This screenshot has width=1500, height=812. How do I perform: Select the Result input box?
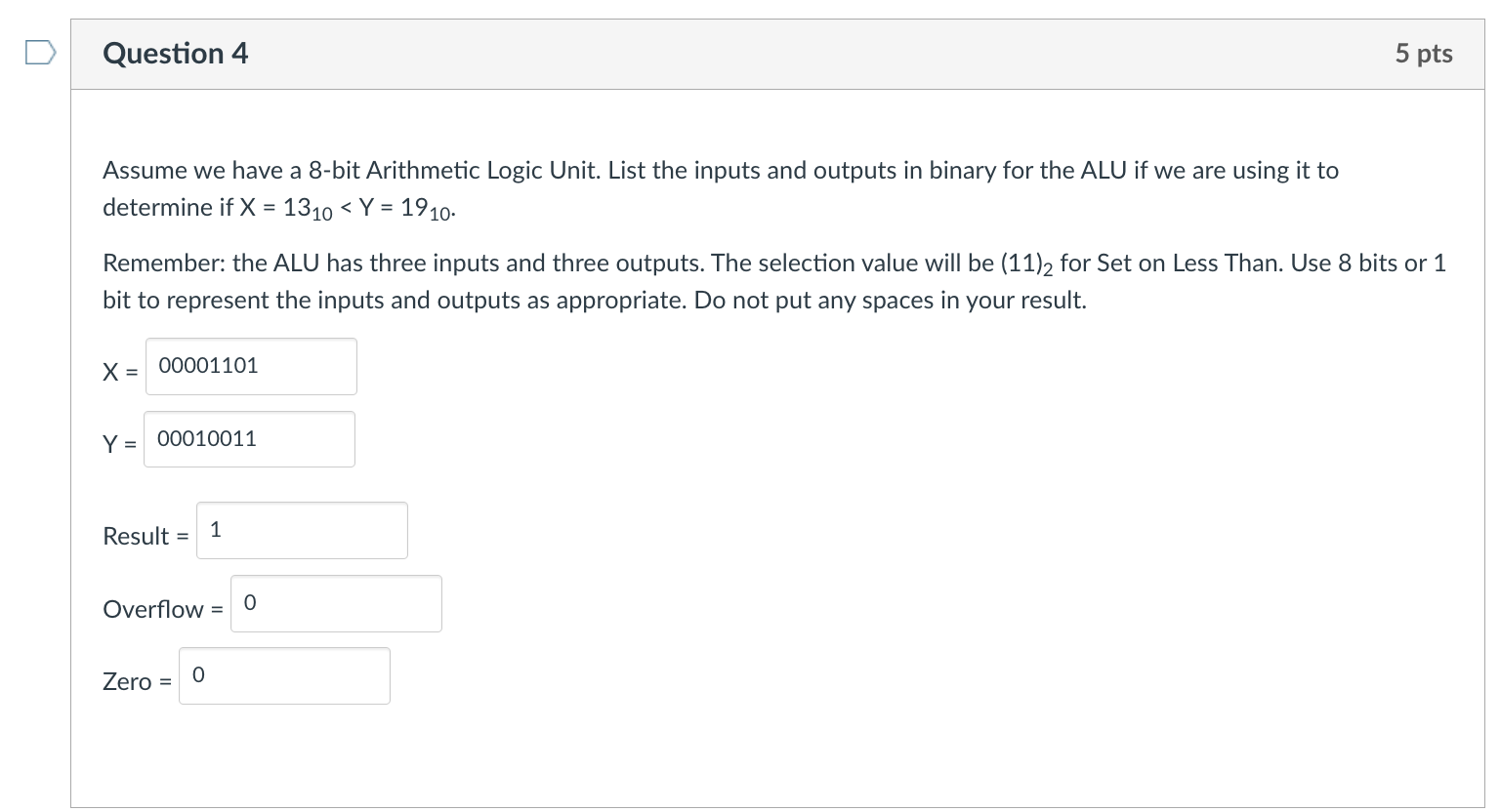pyautogui.click(x=301, y=530)
